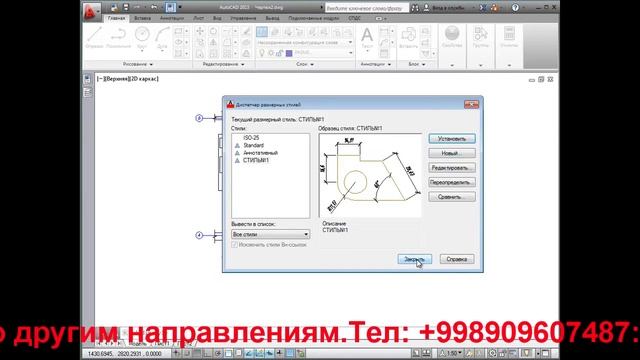Open the Layer Properties manager icon

click(x=262, y=32)
